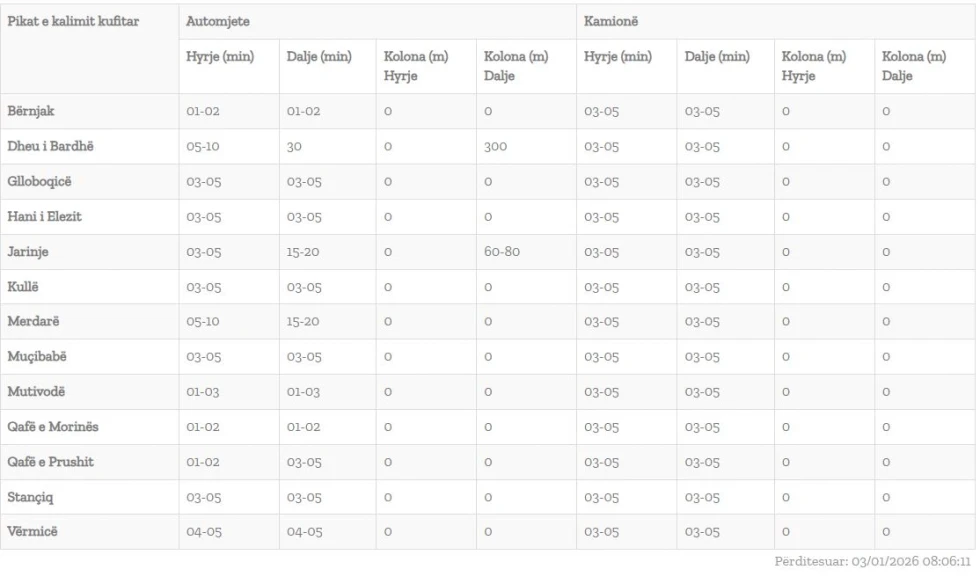This screenshot has width=980, height=584.
Task: Click the Qafë e Prushit row label
Action: click(x=51, y=462)
